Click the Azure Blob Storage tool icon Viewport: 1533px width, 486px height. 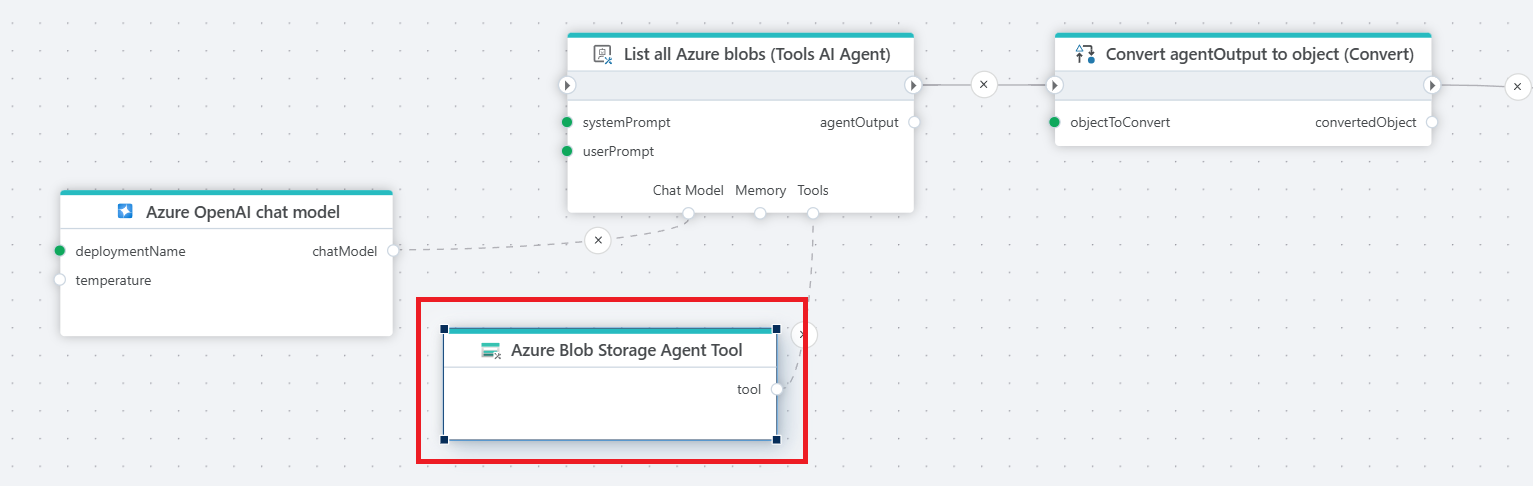490,350
